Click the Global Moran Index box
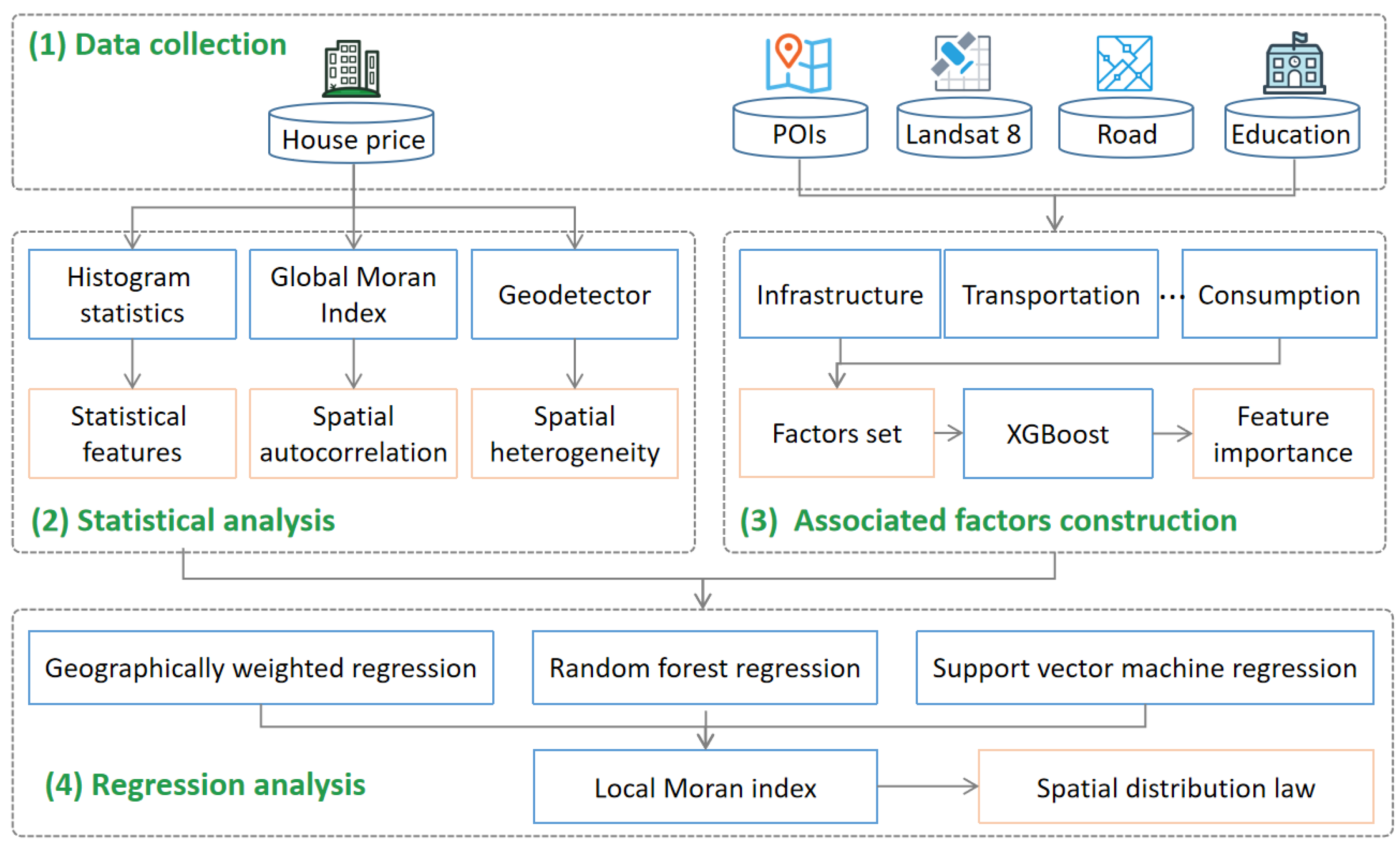Image resolution: width=1400 pixels, height=845 pixels. click(x=354, y=294)
